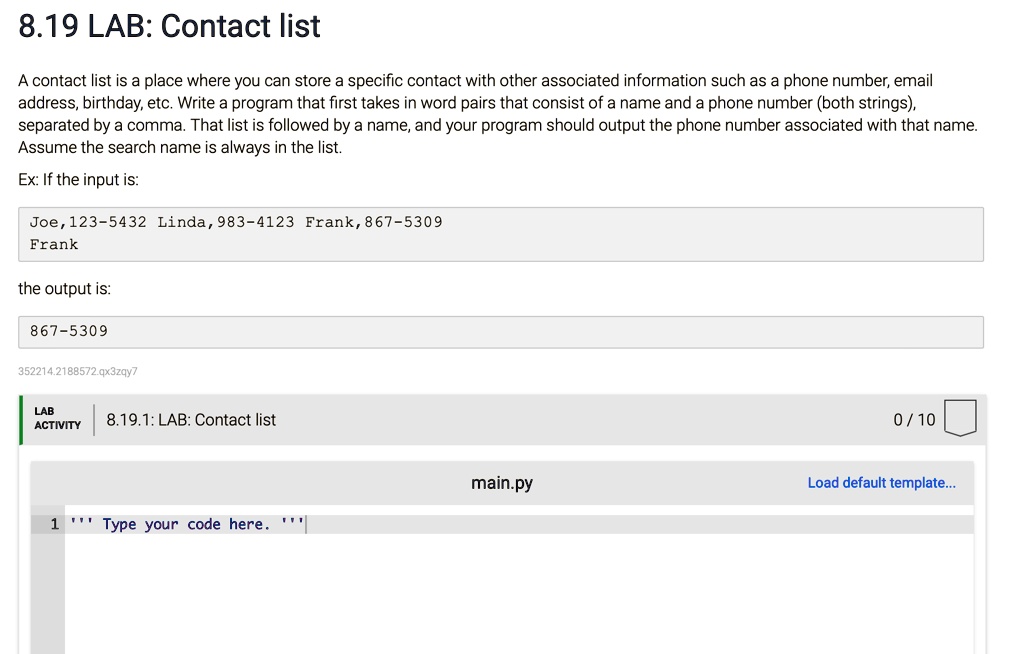Click the Frank line in the input example
The height and width of the screenshot is (654, 1024).
(x=54, y=244)
